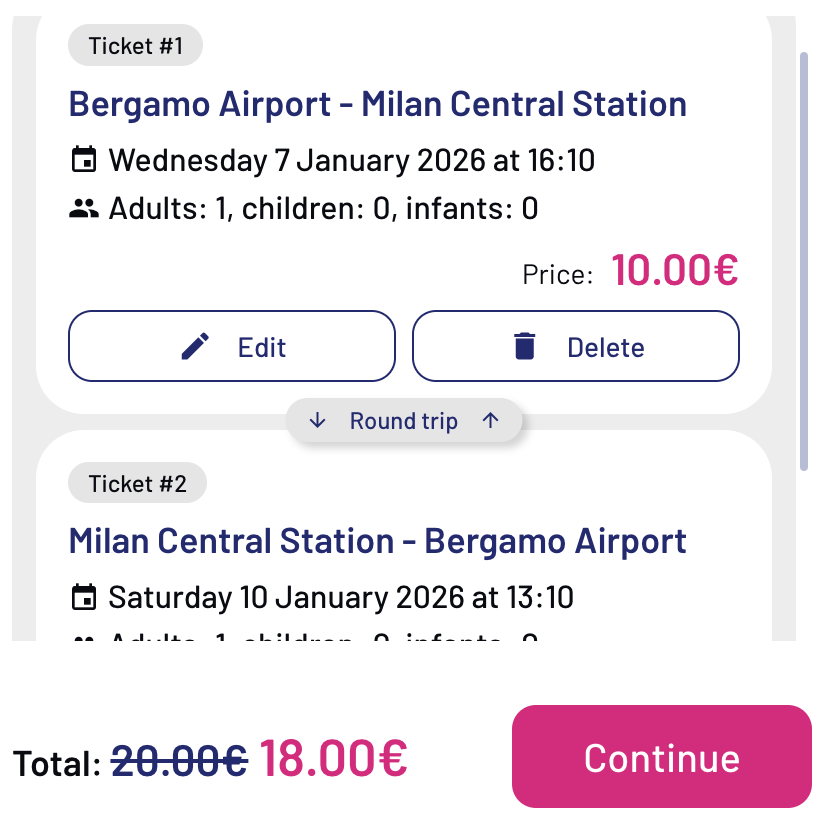Click the up arrow in Round trip pill
The image size is (836, 828).
pyautogui.click(x=490, y=421)
